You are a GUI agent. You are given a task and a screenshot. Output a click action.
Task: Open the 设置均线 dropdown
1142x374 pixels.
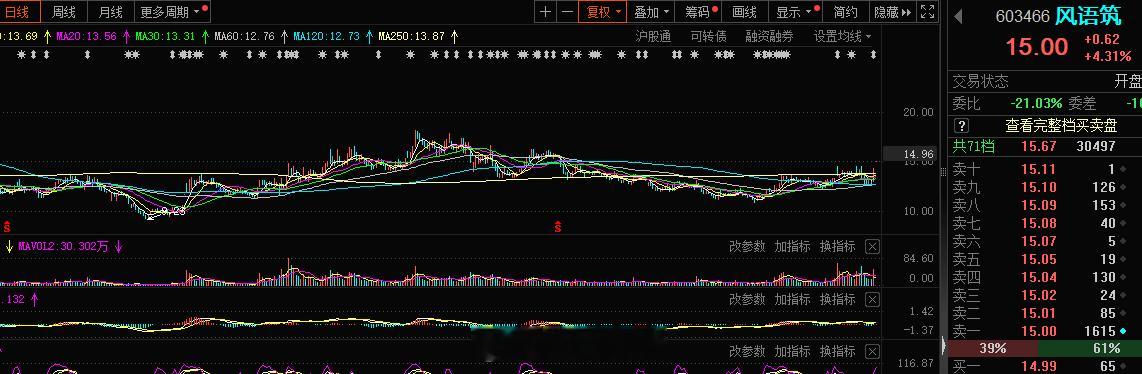pyautogui.click(x=842, y=36)
